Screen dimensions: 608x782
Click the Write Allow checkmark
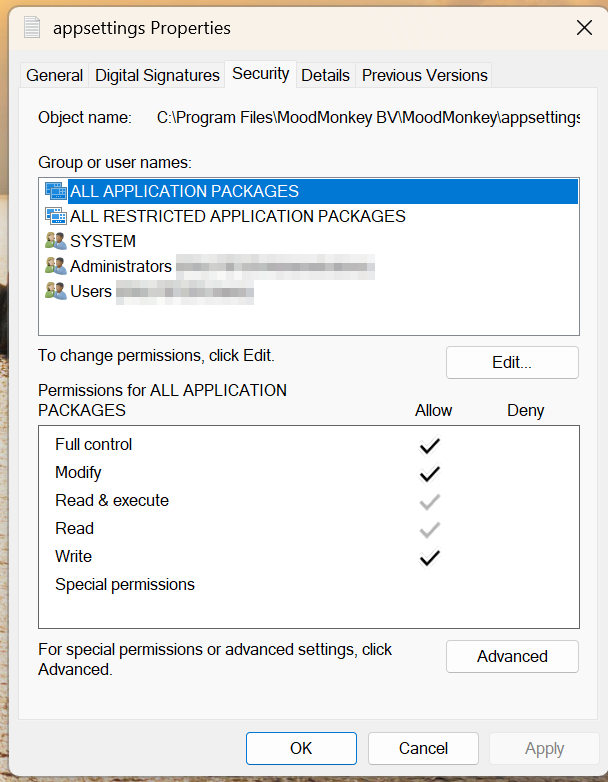[x=429, y=557]
